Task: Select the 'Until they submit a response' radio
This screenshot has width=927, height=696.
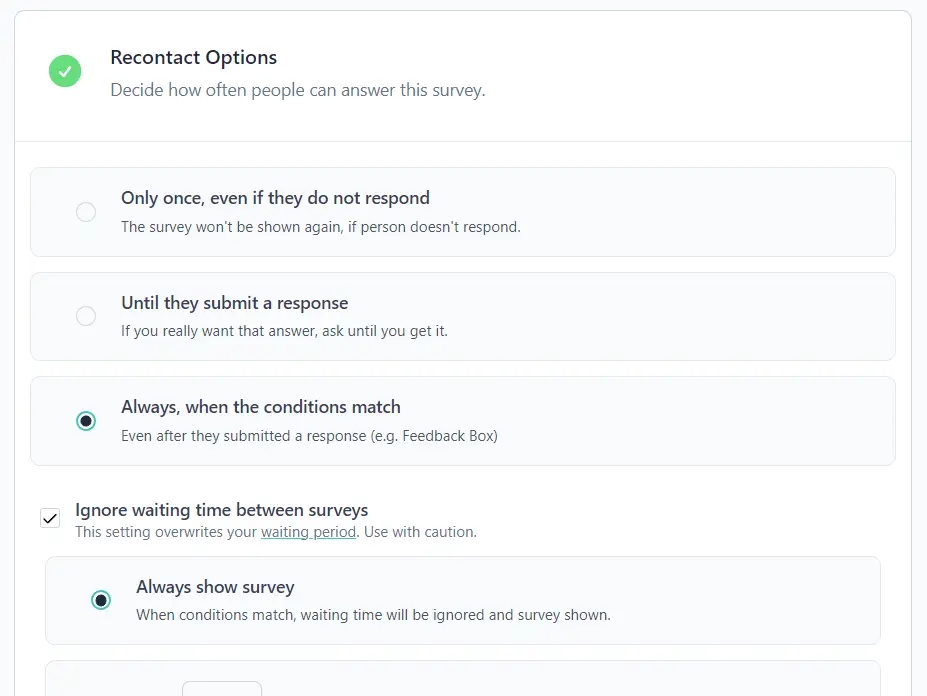Action: point(86,316)
